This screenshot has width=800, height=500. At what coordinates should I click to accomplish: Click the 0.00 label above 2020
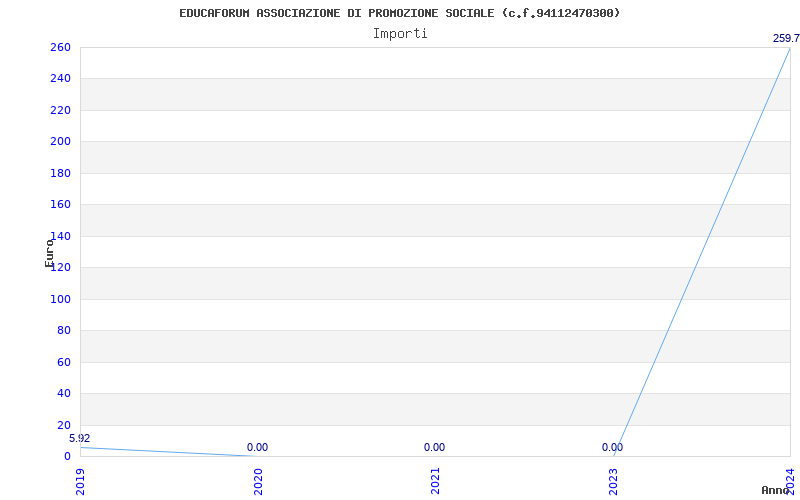click(257, 447)
